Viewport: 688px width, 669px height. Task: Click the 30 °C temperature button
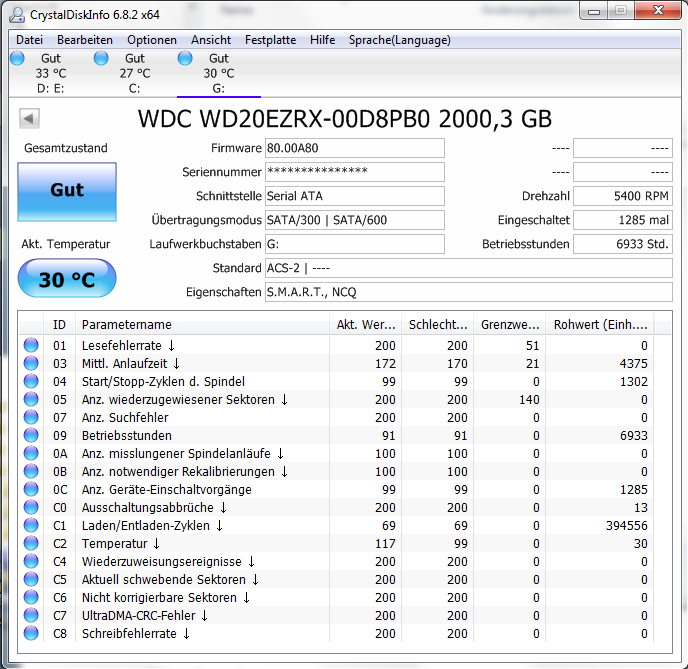(67, 278)
